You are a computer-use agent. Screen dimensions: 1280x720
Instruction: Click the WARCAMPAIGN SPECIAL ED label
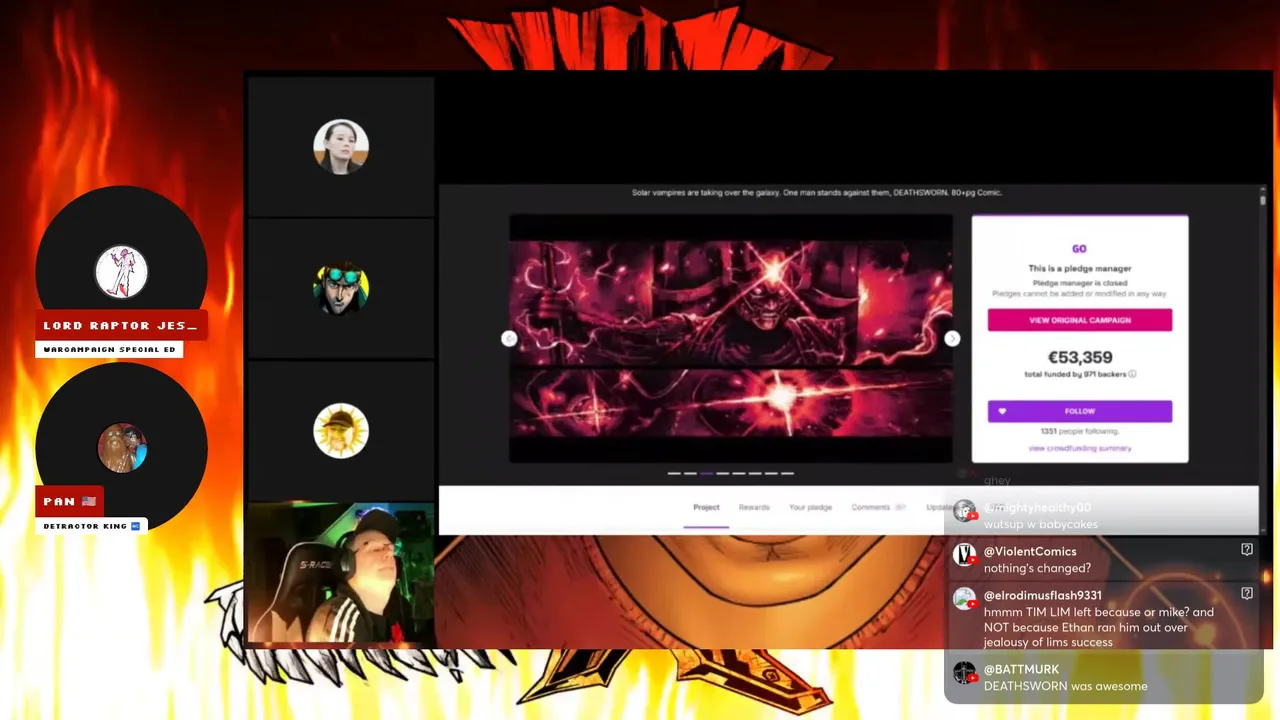coord(110,349)
